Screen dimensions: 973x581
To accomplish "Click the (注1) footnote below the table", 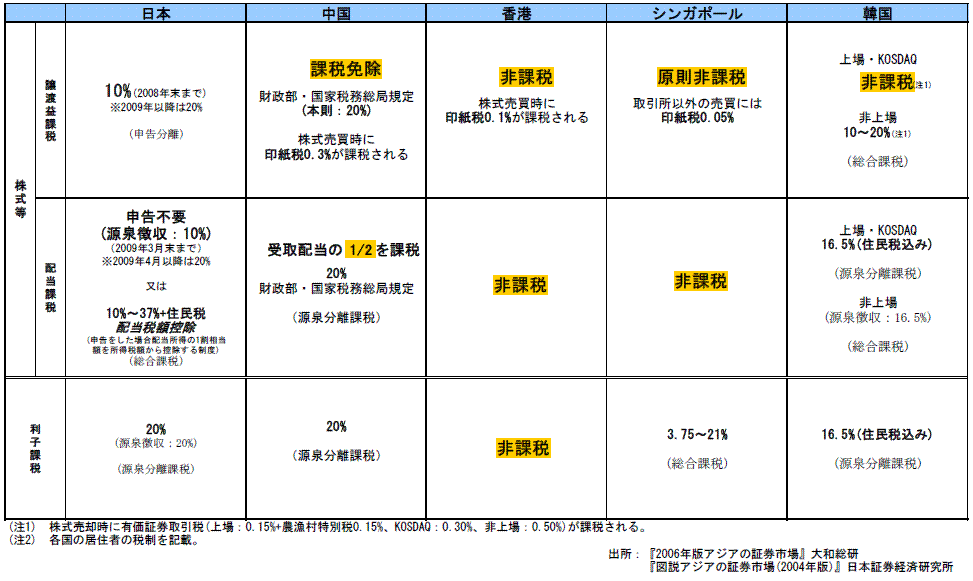I will coord(22,526).
